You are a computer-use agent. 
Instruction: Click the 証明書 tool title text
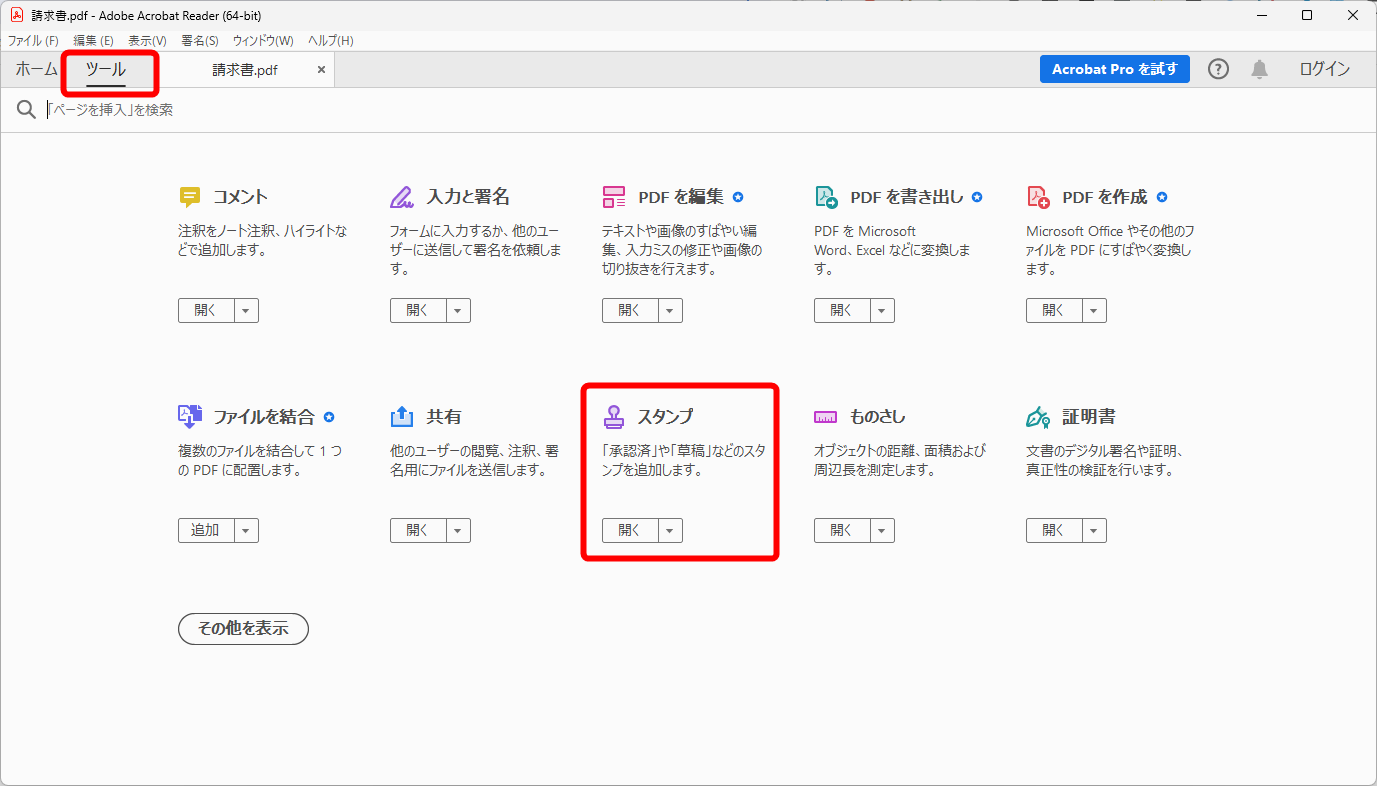pos(1089,417)
